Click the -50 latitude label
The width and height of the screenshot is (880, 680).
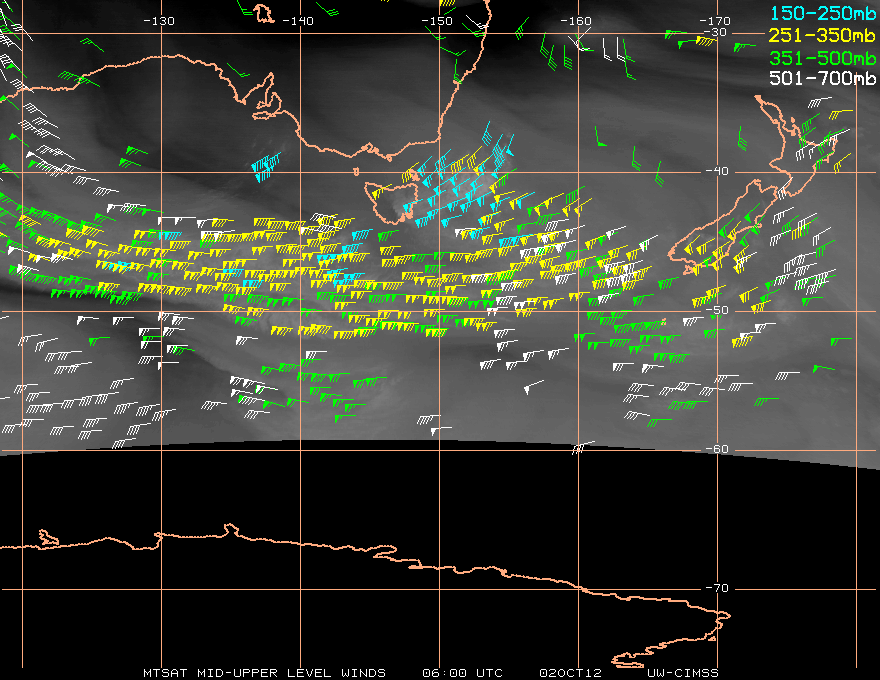click(717, 310)
